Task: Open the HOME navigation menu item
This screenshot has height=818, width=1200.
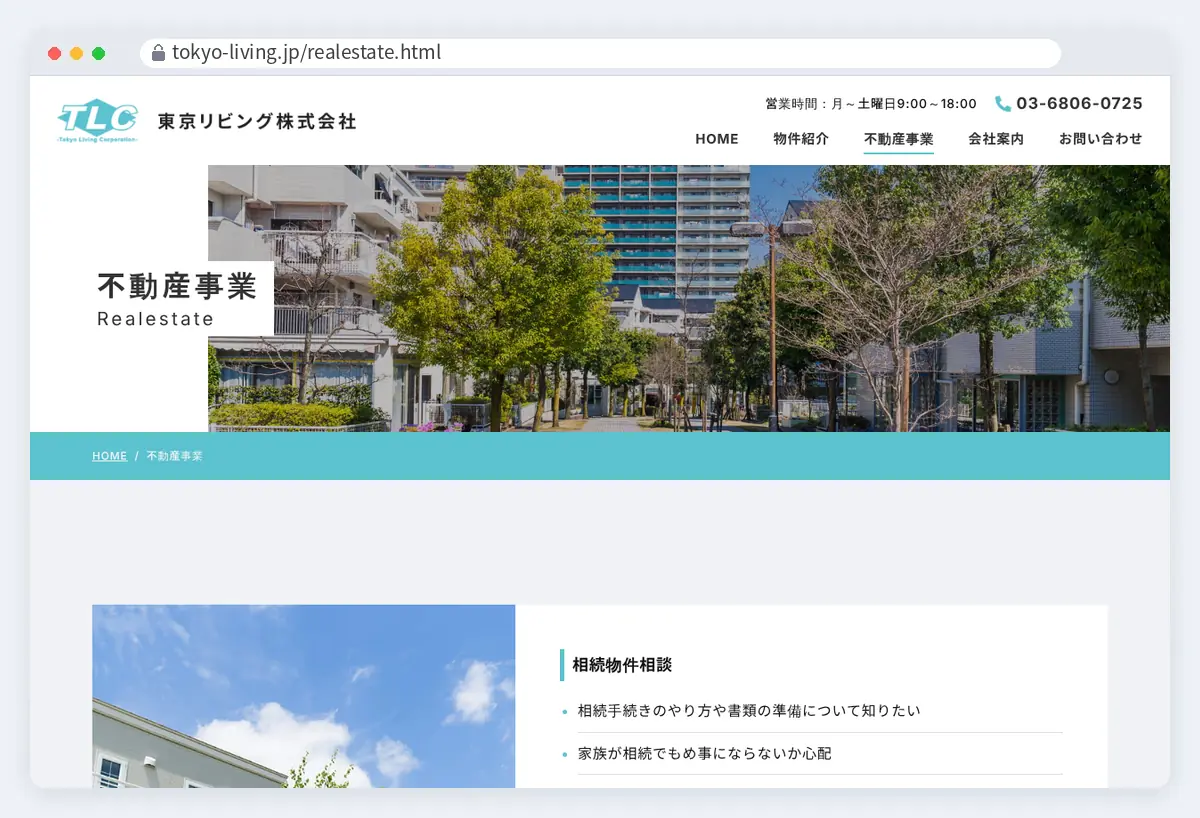Action: point(717,139)
